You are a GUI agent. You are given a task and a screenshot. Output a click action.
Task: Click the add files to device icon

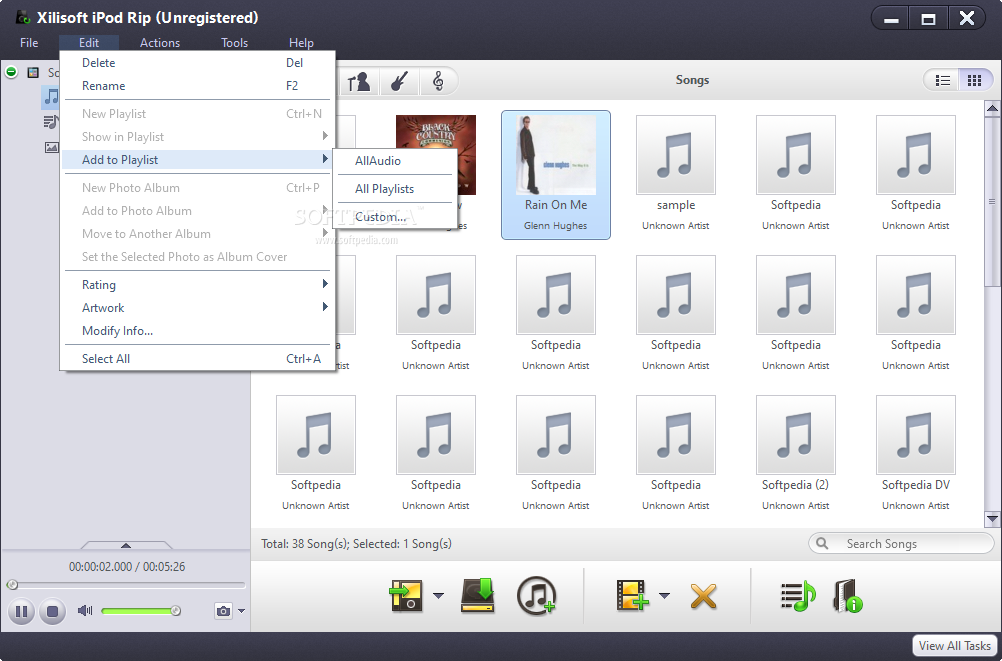coord(631,596)
